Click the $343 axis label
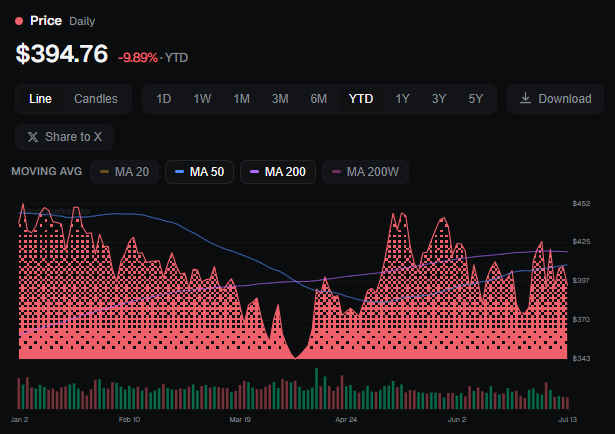Screen dimensions: 615x434 pyautogui.click(x=581, y=358)
